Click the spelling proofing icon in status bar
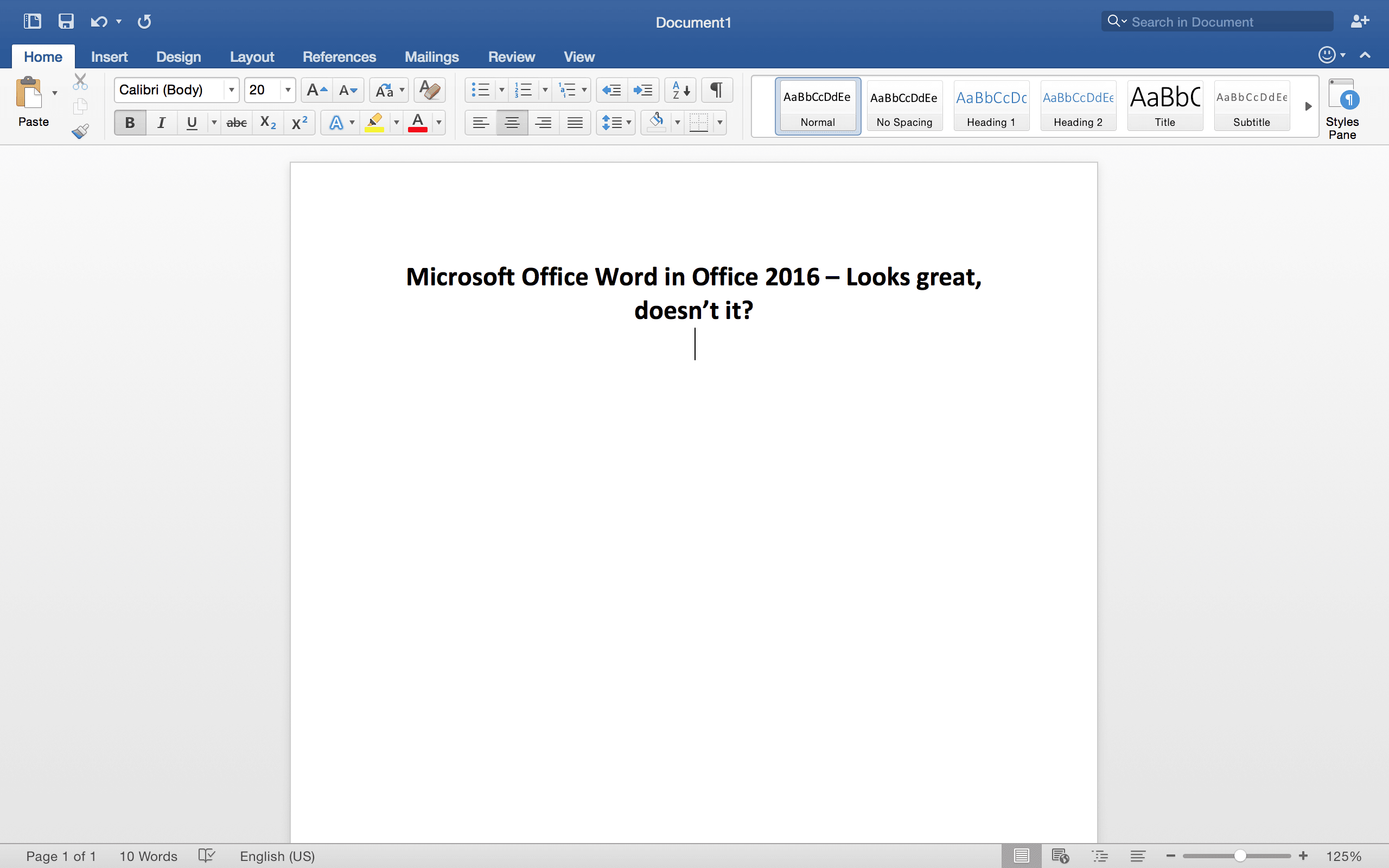 click(x=206, y=856)
